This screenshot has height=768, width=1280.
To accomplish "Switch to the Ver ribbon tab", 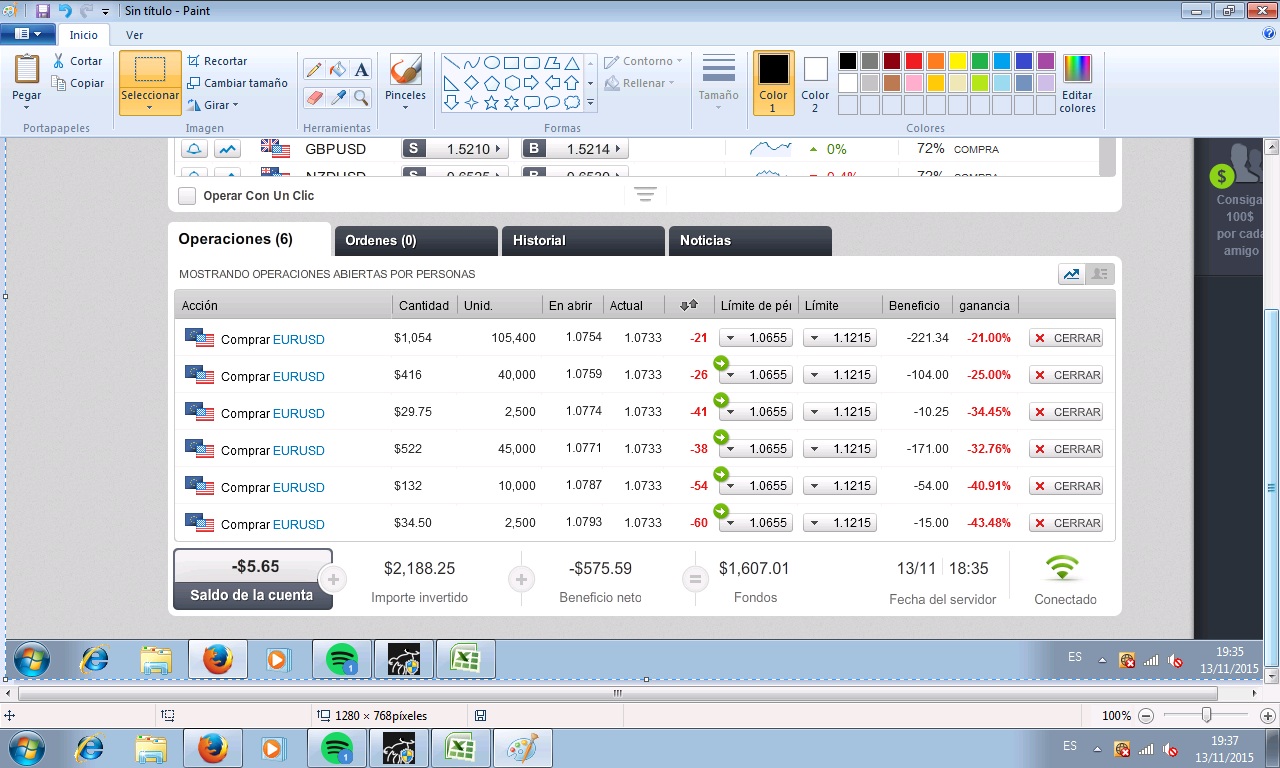I will coord(134,35).
